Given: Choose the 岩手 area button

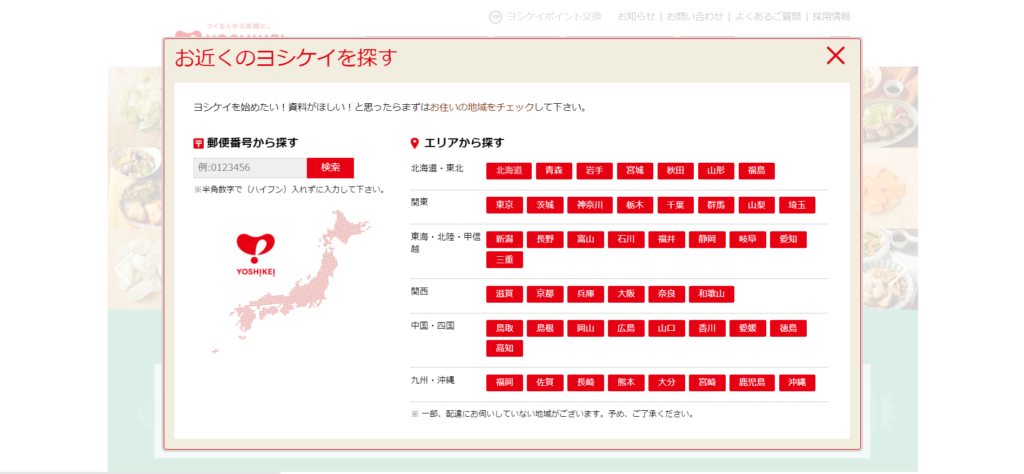Looking at the screenshot, I should pyautogui.click(x=594, y=171).
